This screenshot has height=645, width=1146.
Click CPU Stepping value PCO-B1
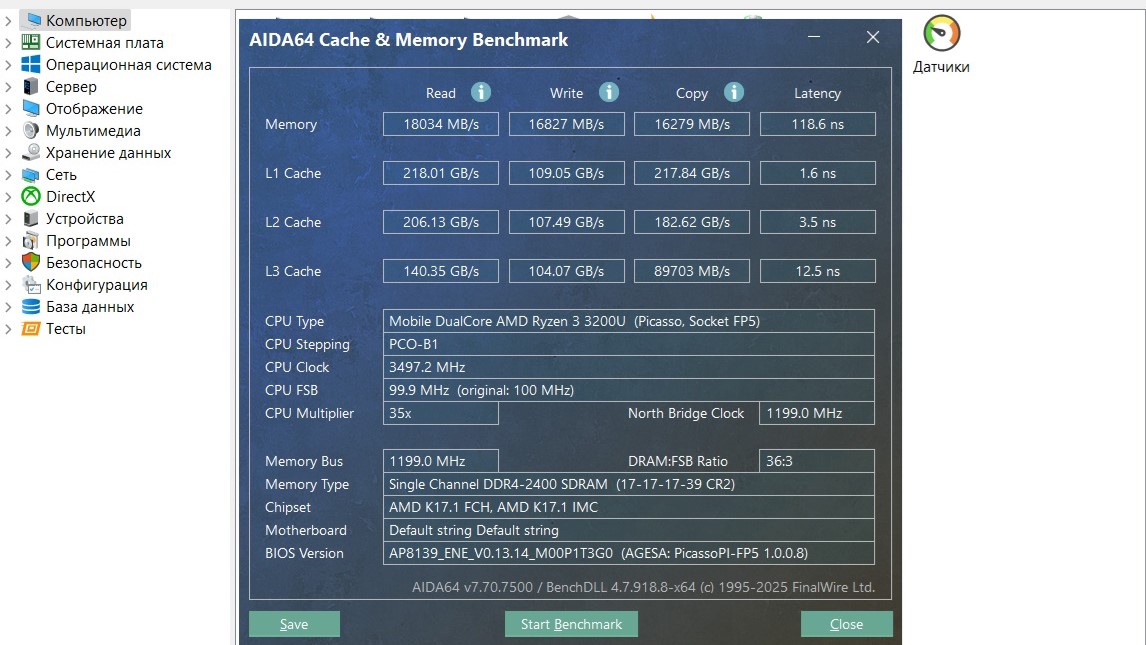coord(629,344)
